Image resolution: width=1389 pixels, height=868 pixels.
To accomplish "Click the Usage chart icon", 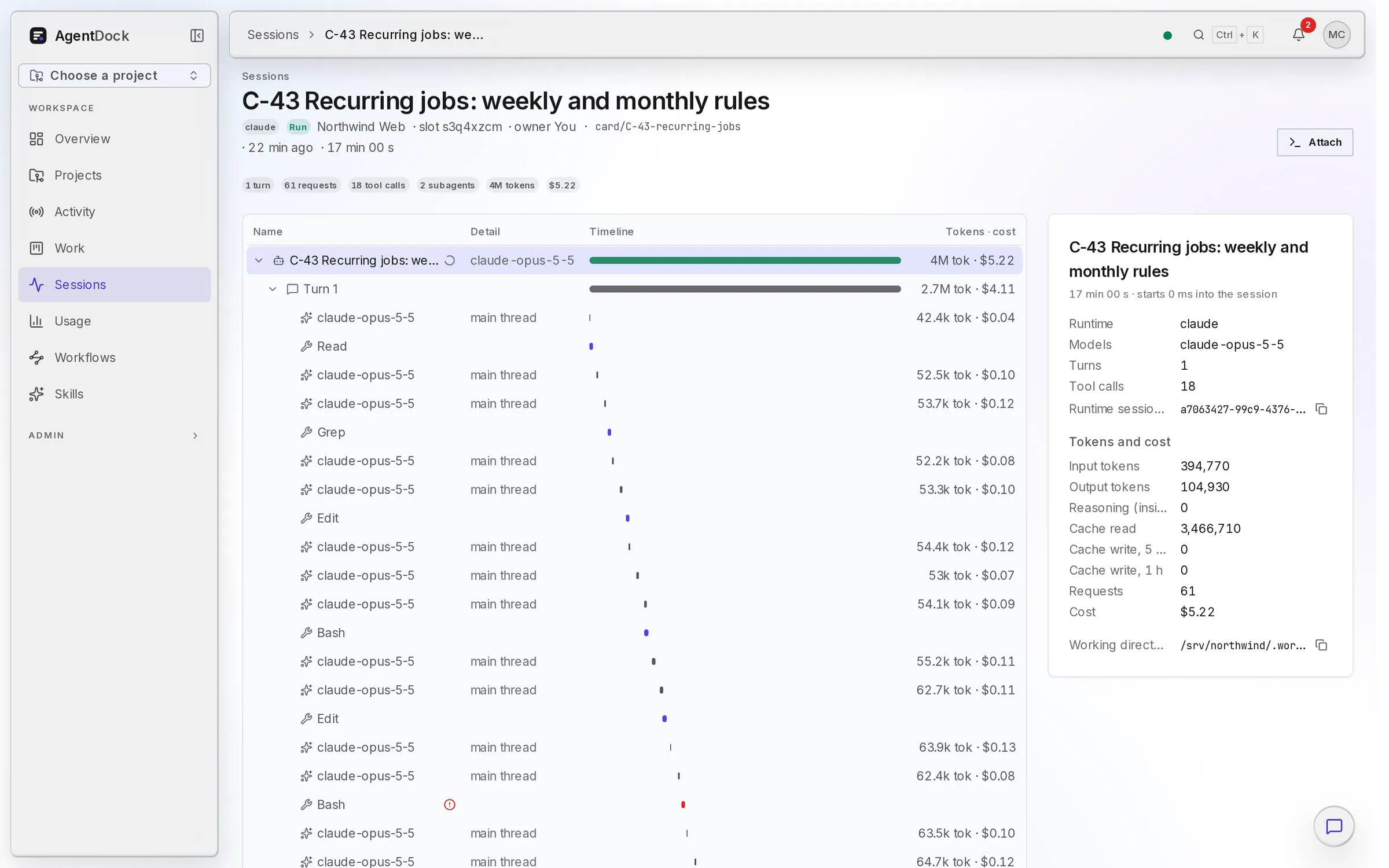I will click(x=36, y=321).
